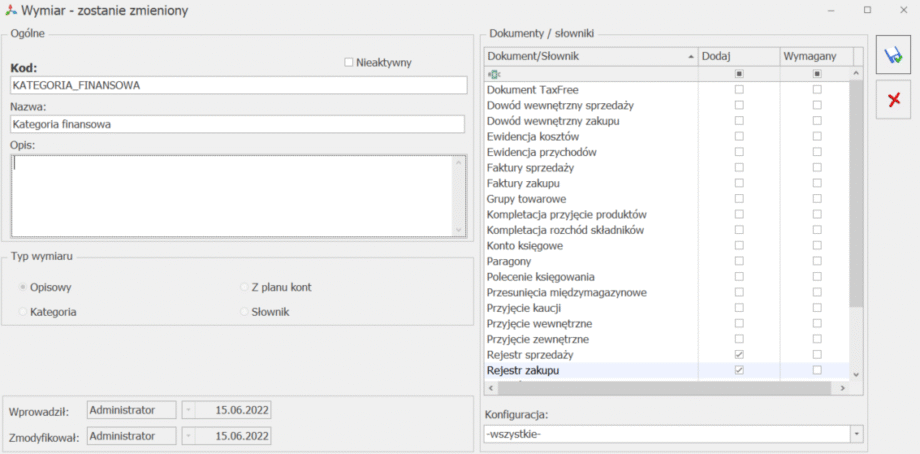Image resolution: width=920 pixels, height=454 pixels.
Task: Open the Wprowadził date dropdown arrow
Action: pyautogui.click(x=186, y=410)
